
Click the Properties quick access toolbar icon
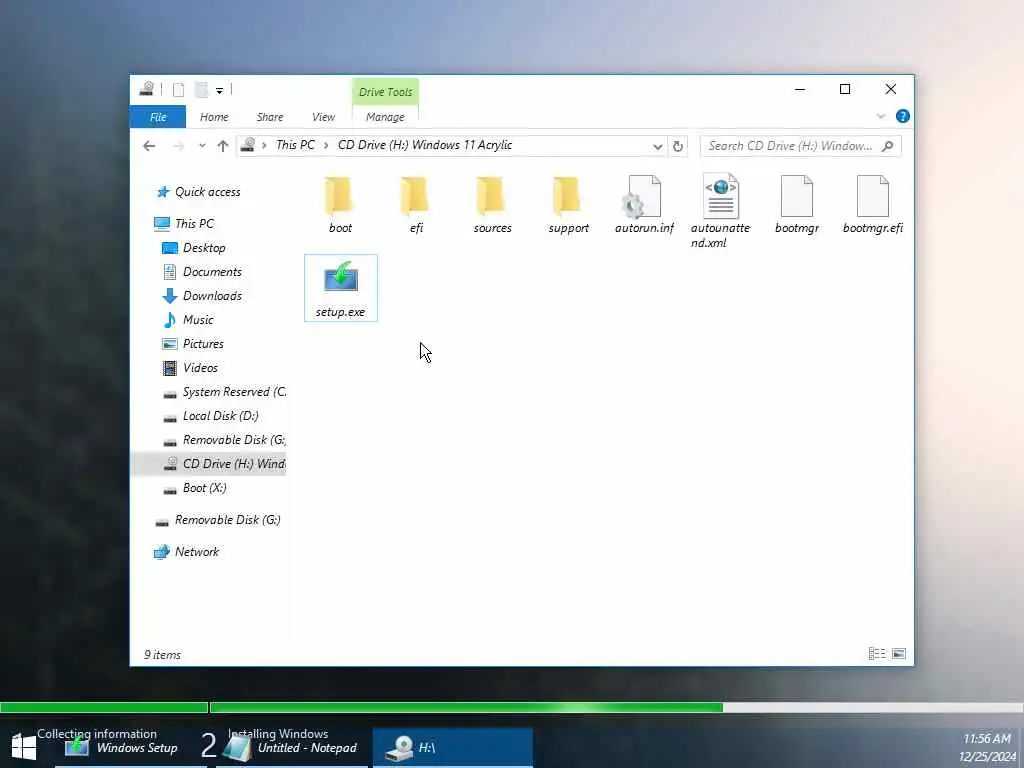point(178,90)
